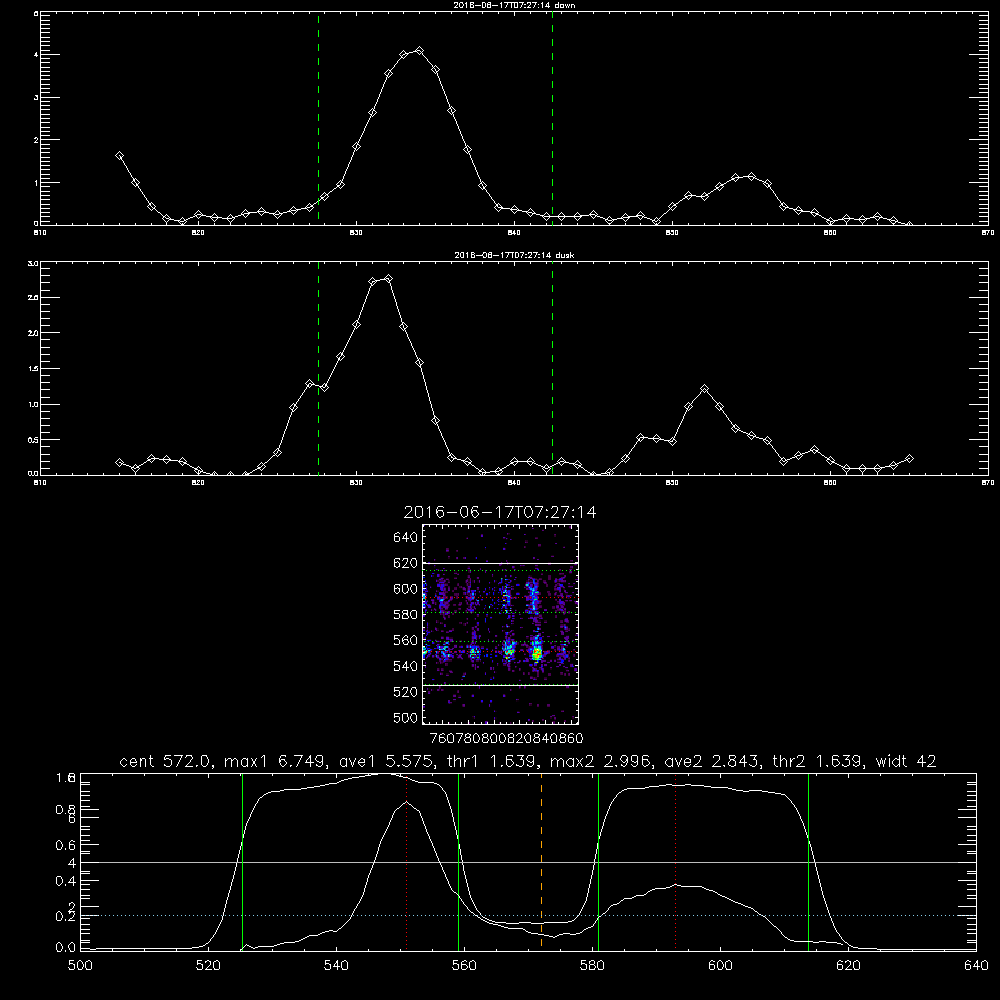Click the green vertical line near 614 in bottom plot

click(808, 861)
